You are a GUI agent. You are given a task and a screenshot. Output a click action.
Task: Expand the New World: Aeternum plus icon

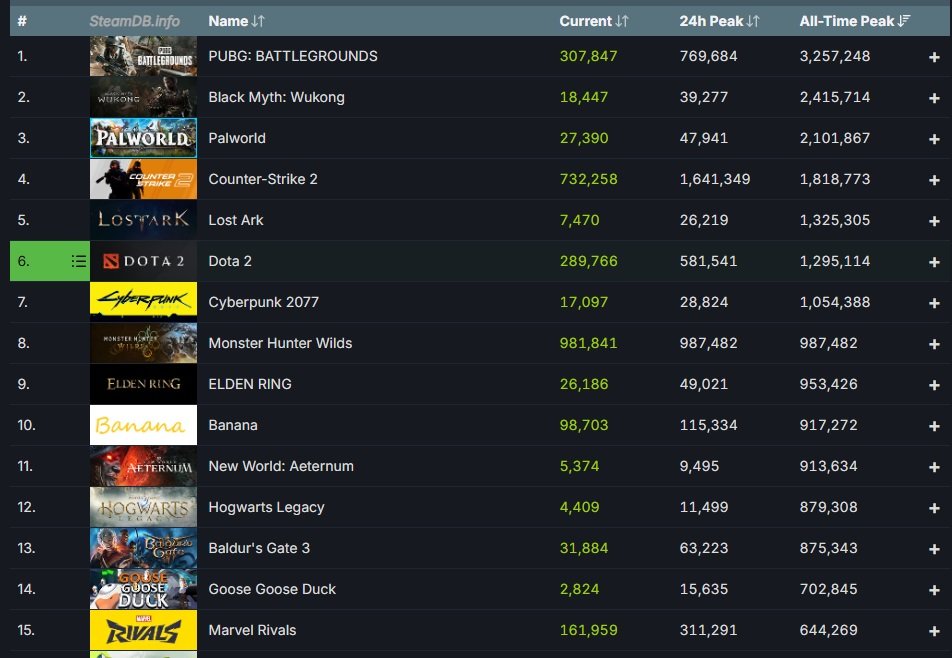934,467
